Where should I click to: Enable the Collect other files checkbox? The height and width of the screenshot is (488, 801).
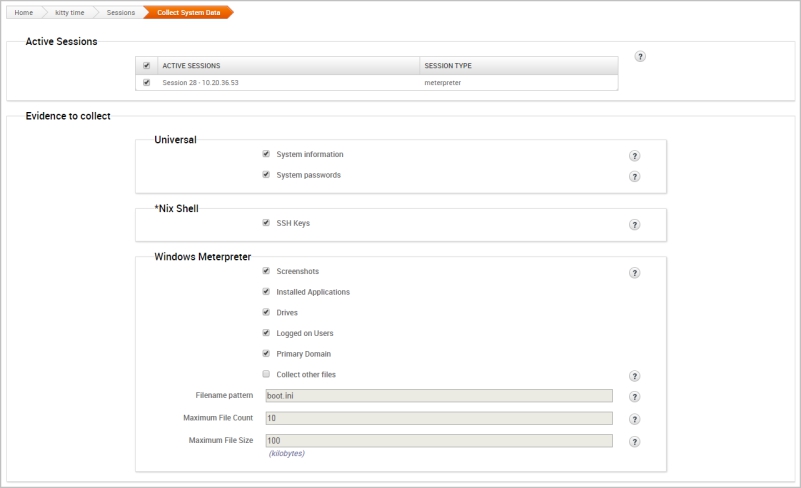[x=266, y=374]
